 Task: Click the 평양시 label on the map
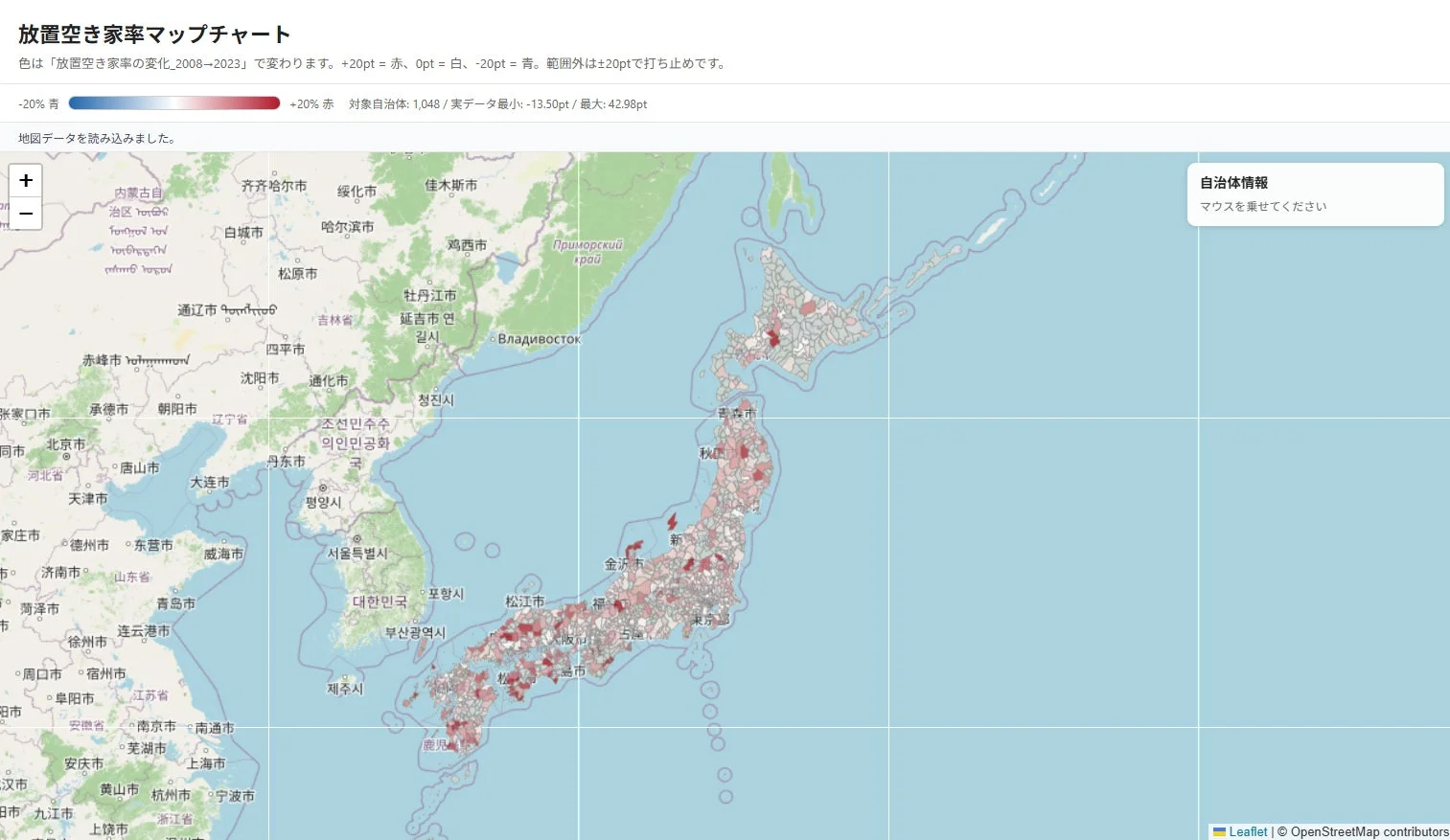tap(323, 502)
